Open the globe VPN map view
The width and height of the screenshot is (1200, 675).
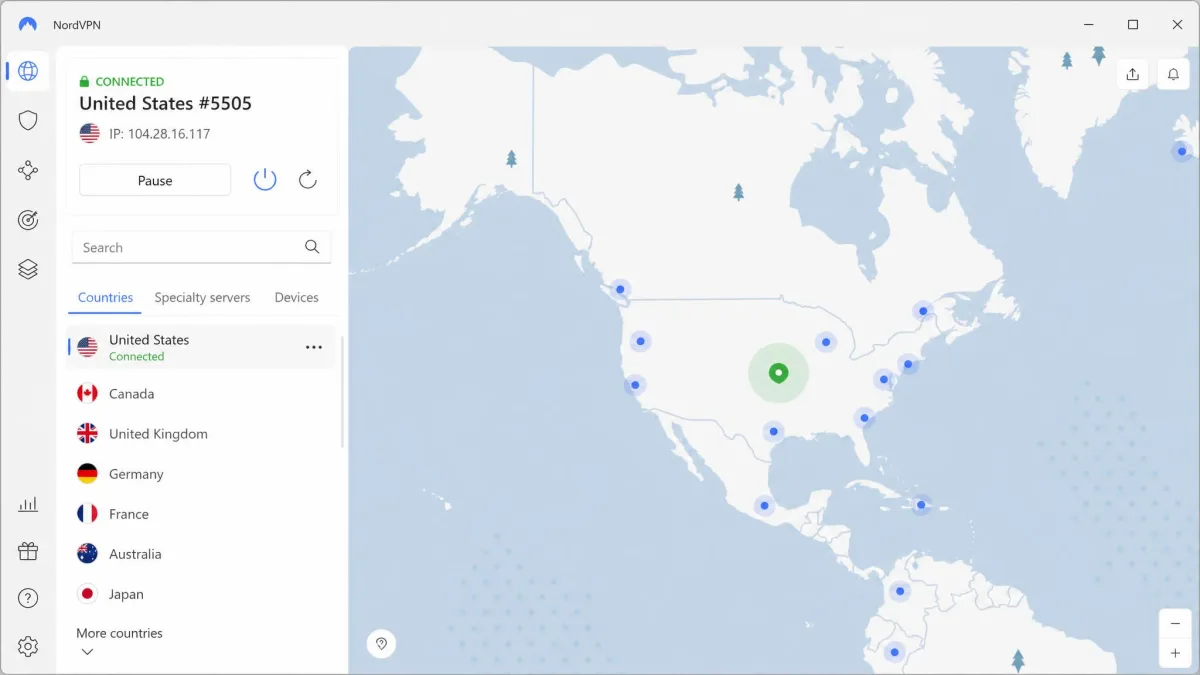point(28,71)
